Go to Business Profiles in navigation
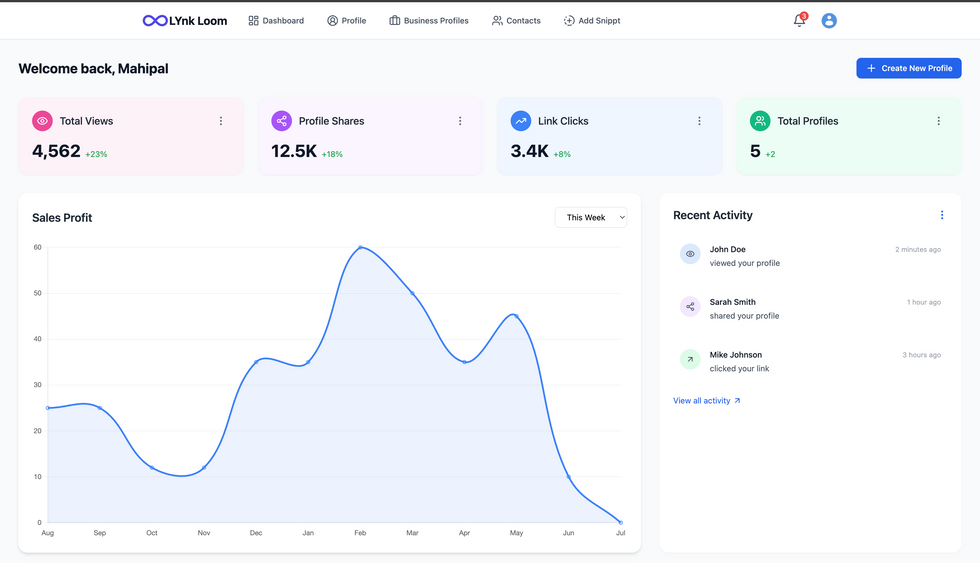The height and width of the screenshot is (563, 980). click(x=429, y=21)
